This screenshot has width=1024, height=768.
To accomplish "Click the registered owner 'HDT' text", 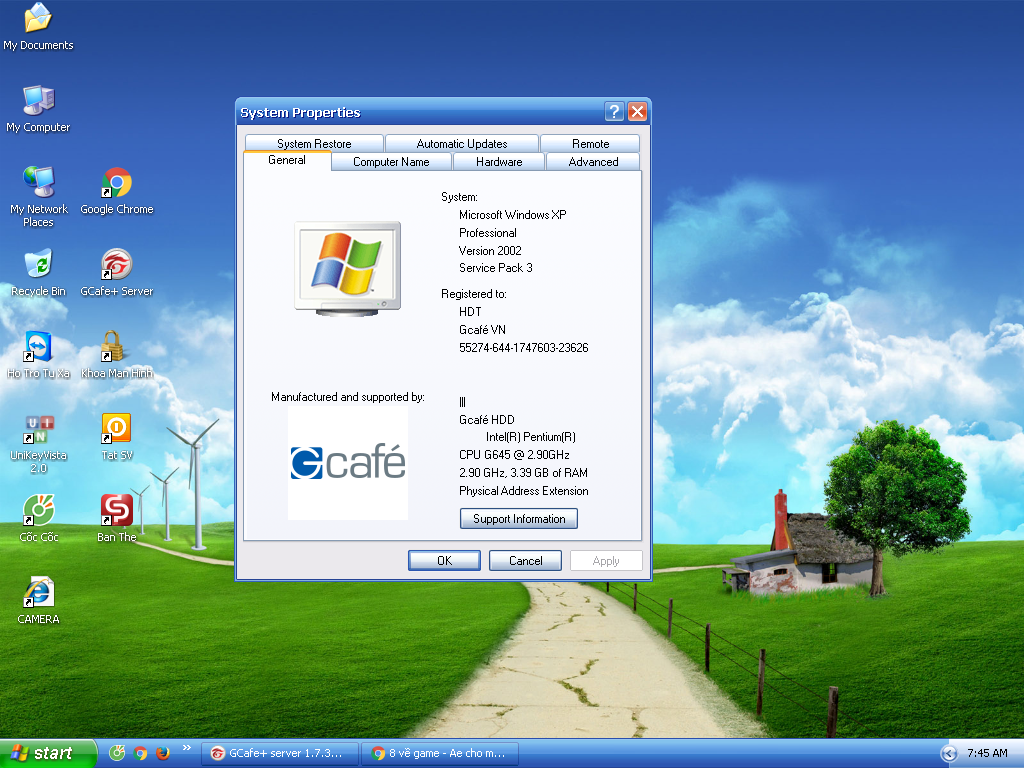I will tap(470, 312).
